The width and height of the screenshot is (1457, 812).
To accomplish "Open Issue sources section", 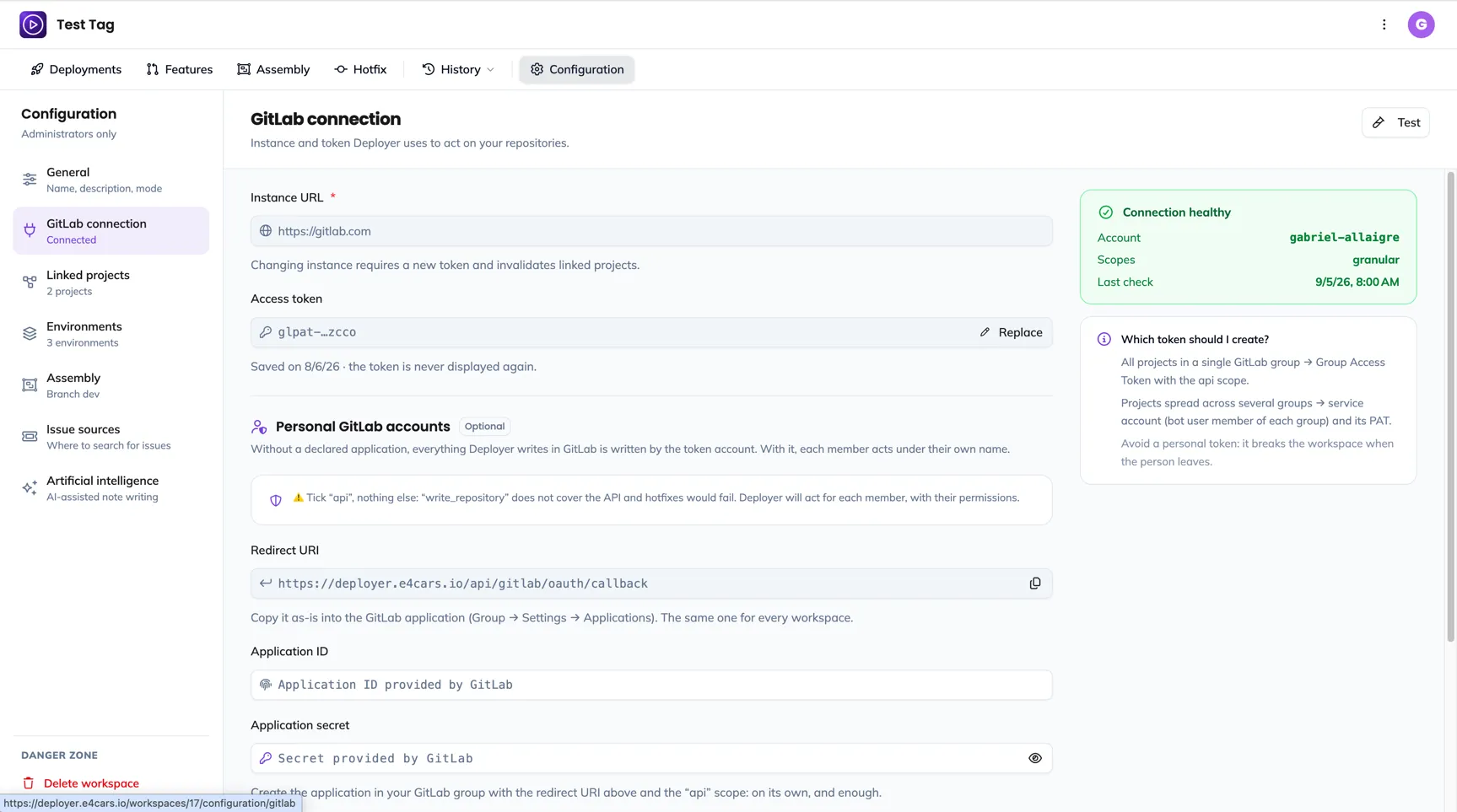I will click(x=111, y=437).
